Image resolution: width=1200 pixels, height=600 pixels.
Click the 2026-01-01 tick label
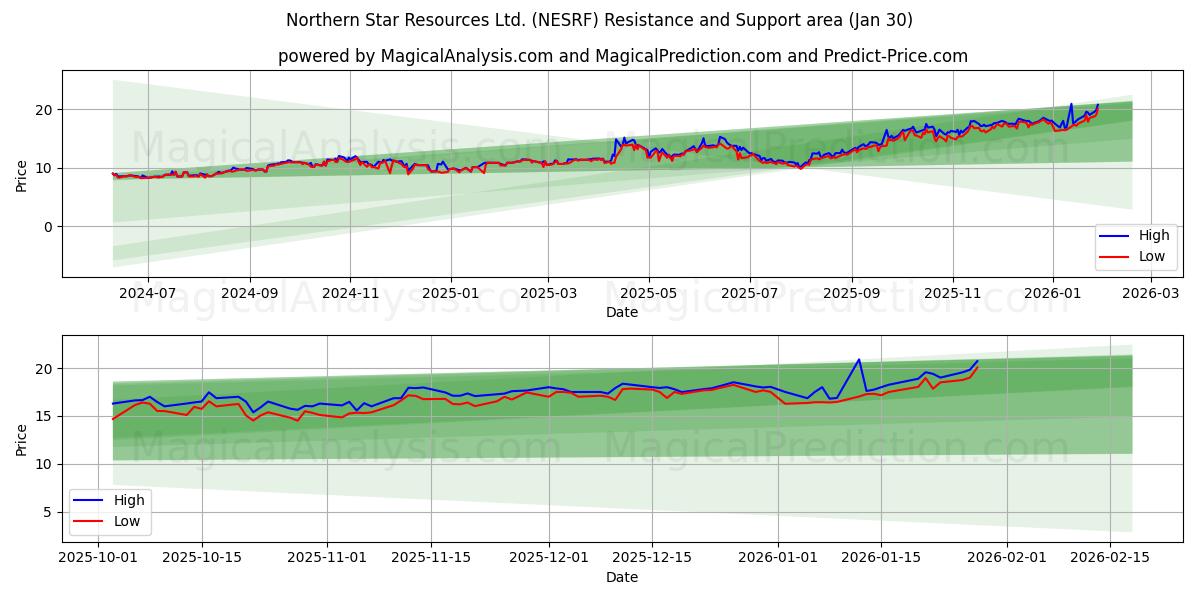tap(779, 558)
